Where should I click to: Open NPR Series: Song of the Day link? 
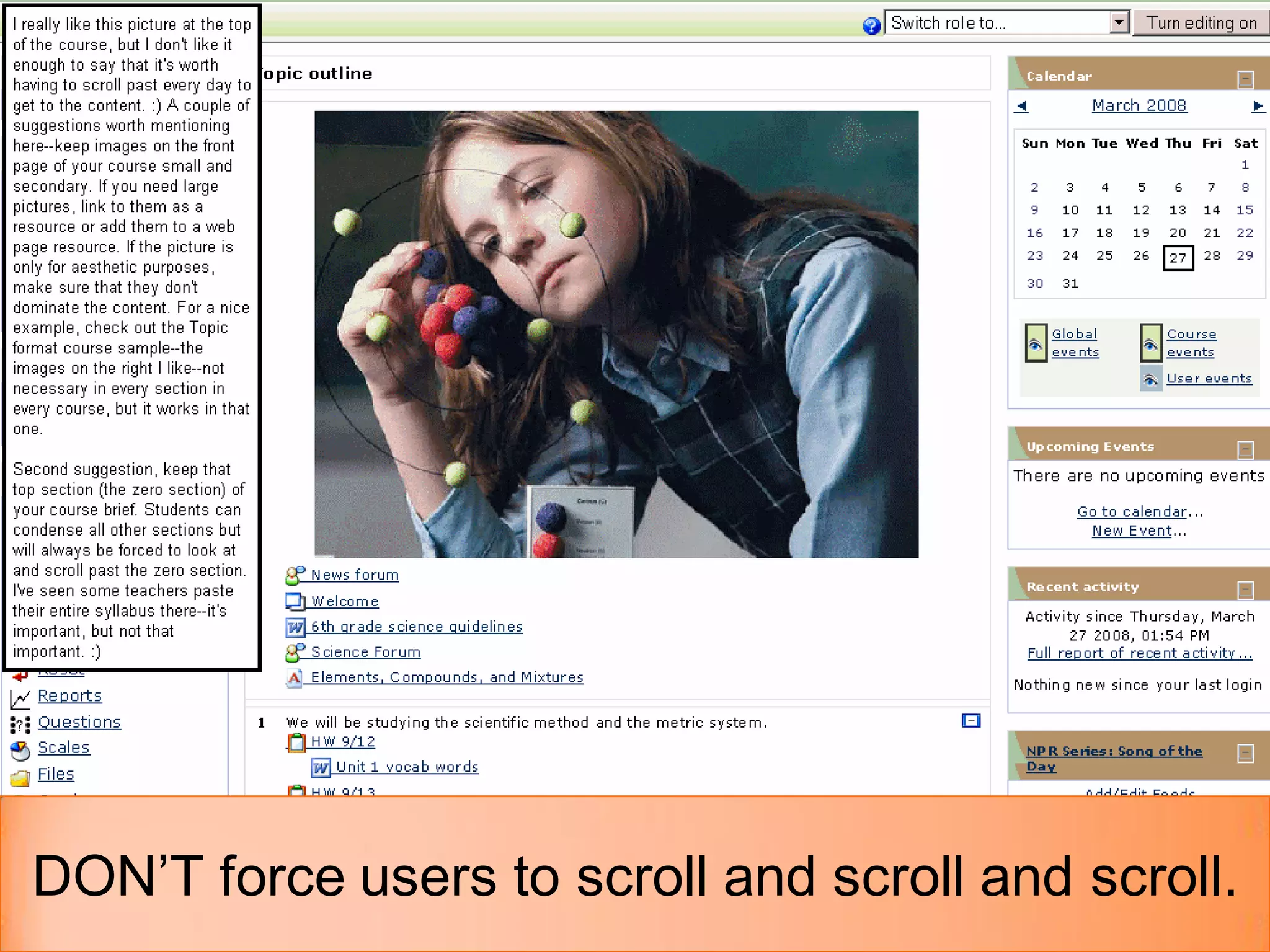[1114, 758]
